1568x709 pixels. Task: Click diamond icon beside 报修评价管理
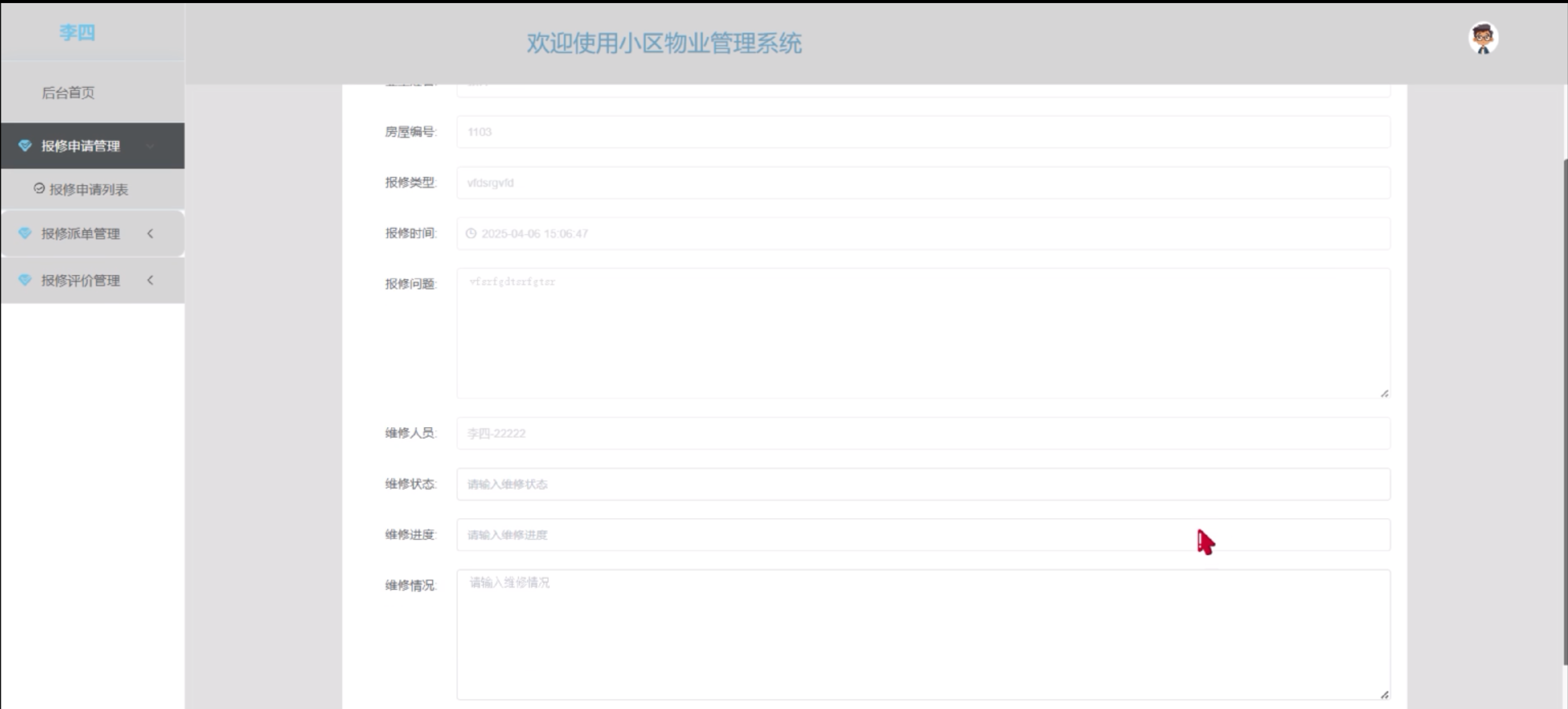[25, 280]
